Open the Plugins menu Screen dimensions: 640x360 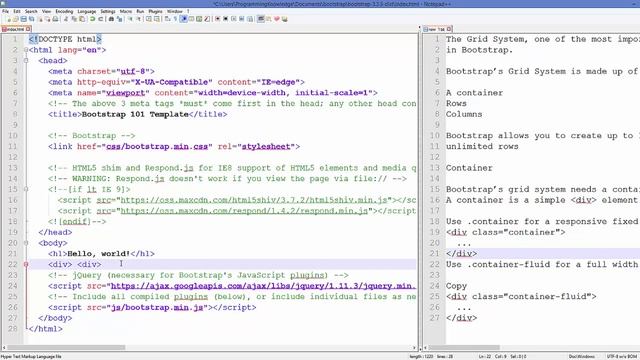[x=155, y=11]
